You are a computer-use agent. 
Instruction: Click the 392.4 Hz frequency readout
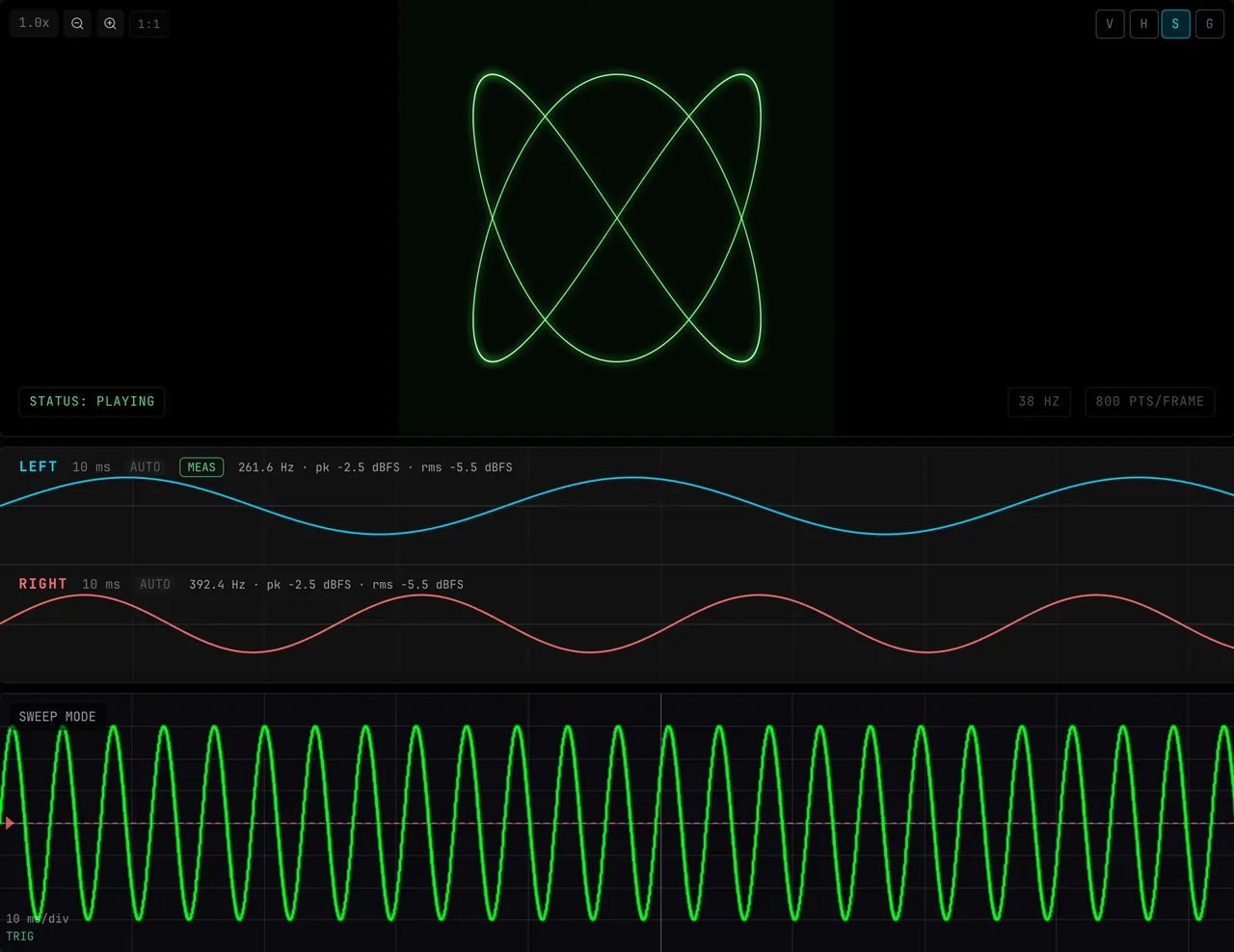217,585
